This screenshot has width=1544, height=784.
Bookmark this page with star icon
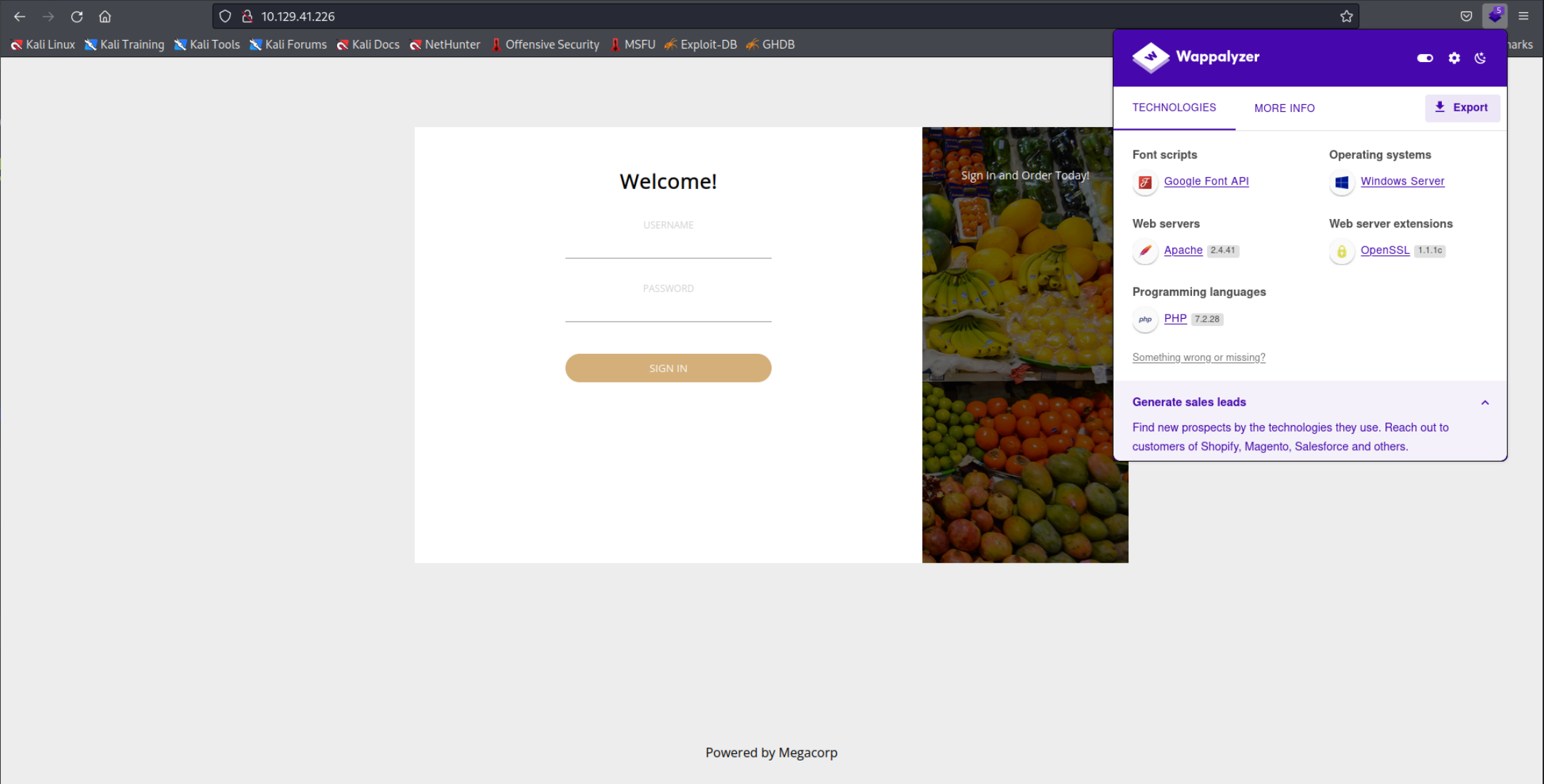coord(1346,16)
